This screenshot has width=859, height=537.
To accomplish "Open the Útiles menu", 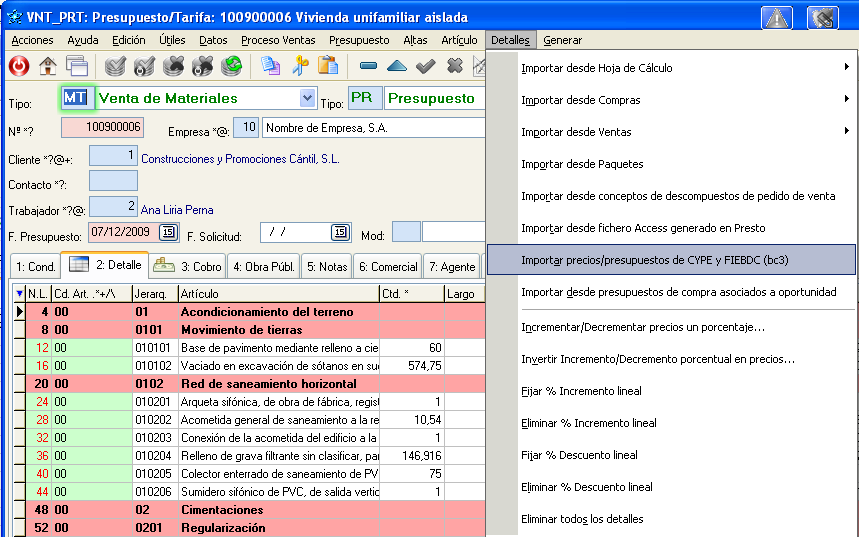I will tap(172, 40).
